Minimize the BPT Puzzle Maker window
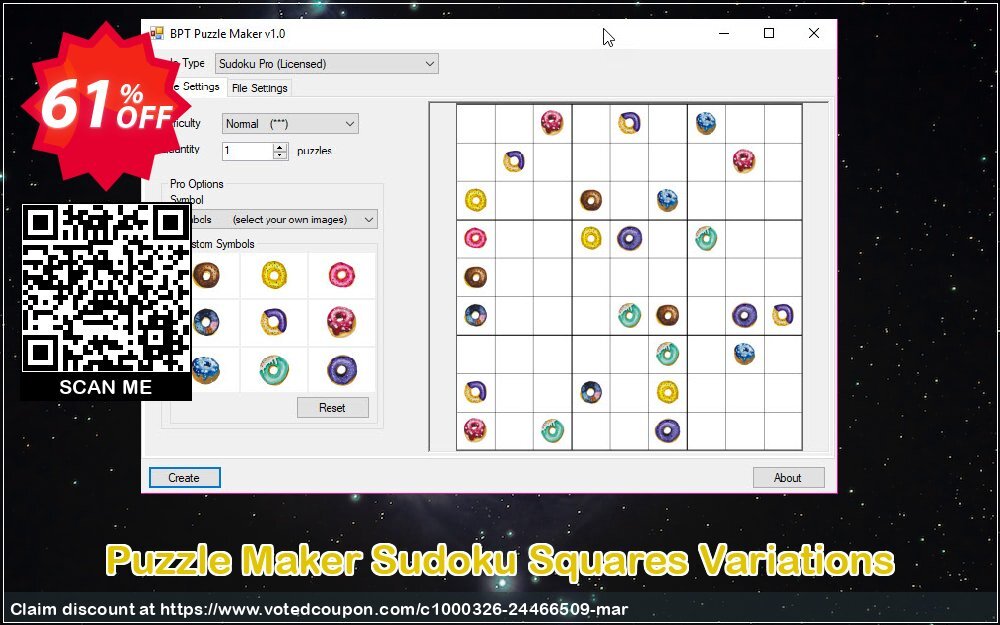 point(724,33)
